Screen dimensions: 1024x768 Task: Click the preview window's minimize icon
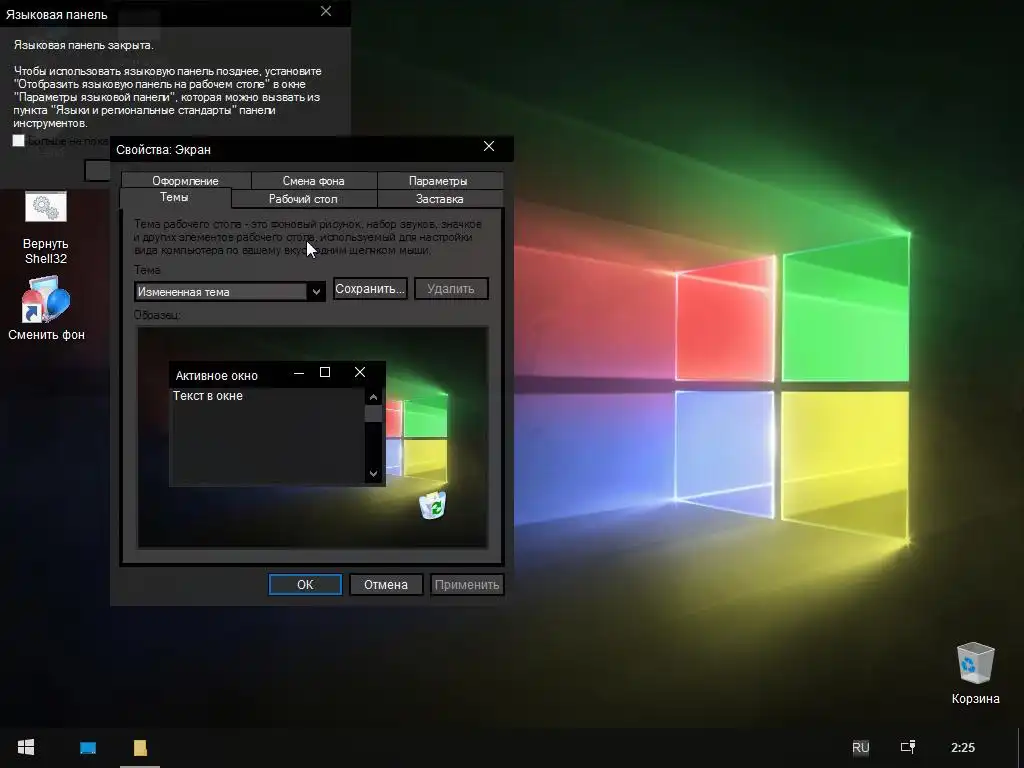299,373
